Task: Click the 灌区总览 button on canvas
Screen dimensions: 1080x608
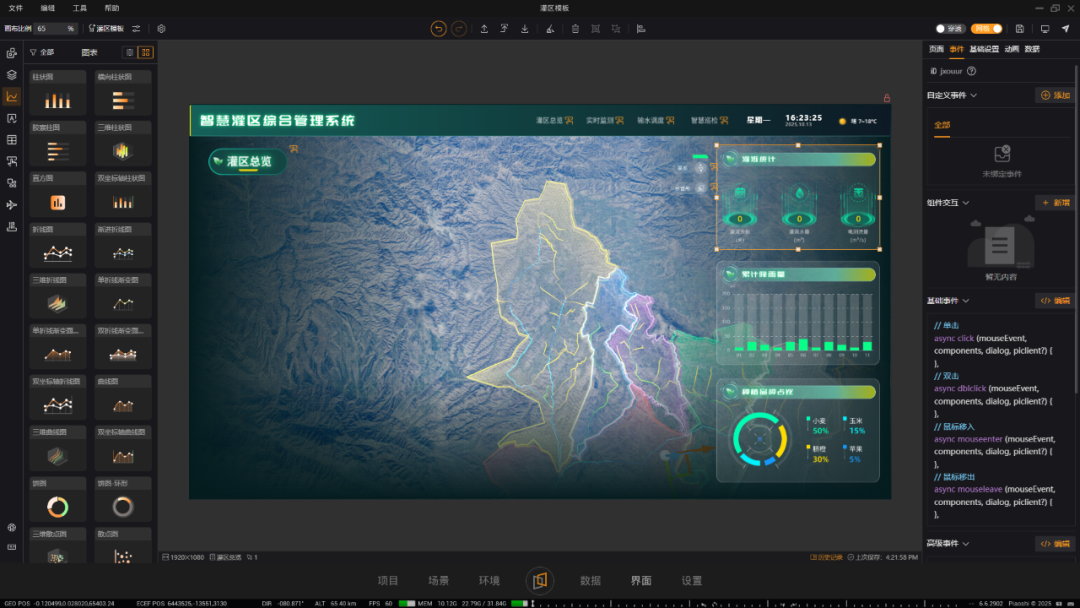Action: point(248,162)
